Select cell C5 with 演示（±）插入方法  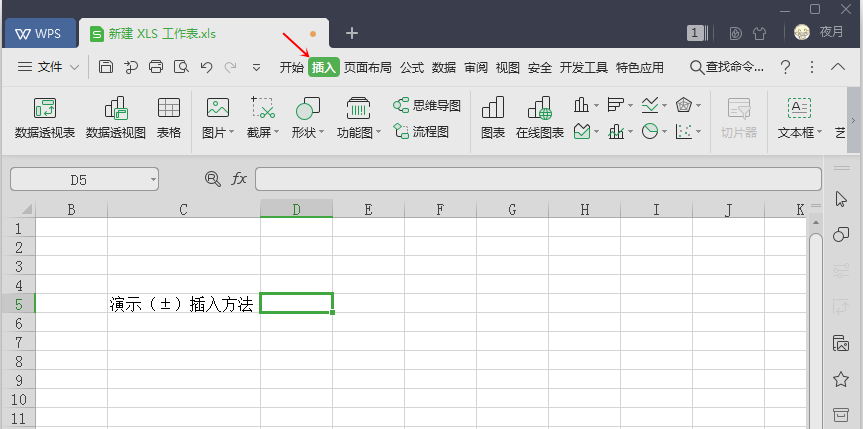pyautogui.click(x=184, y=303)
